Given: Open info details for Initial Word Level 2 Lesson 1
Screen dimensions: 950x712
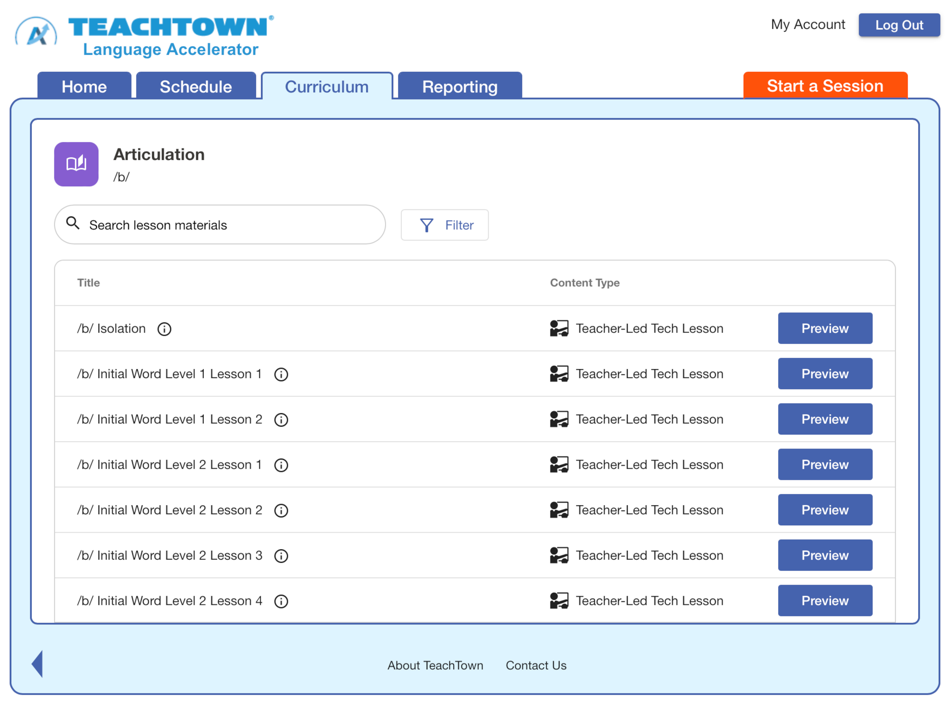Looking at the screenshot, I should [x=281, y=464].
